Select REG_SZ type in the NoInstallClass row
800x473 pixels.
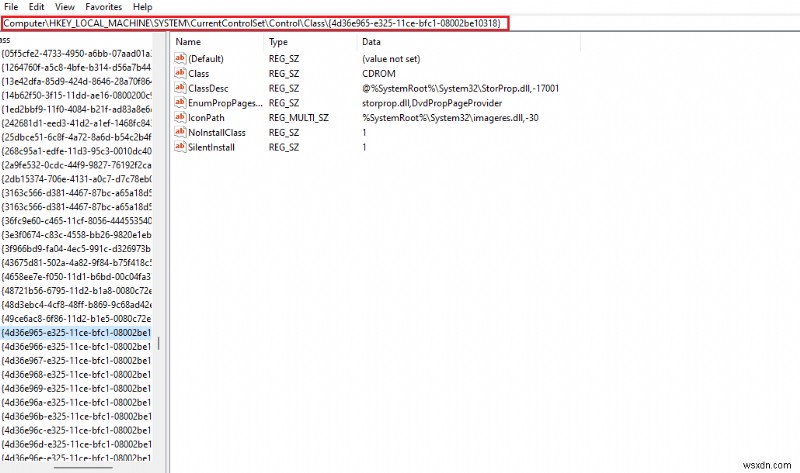pos(284,133)
